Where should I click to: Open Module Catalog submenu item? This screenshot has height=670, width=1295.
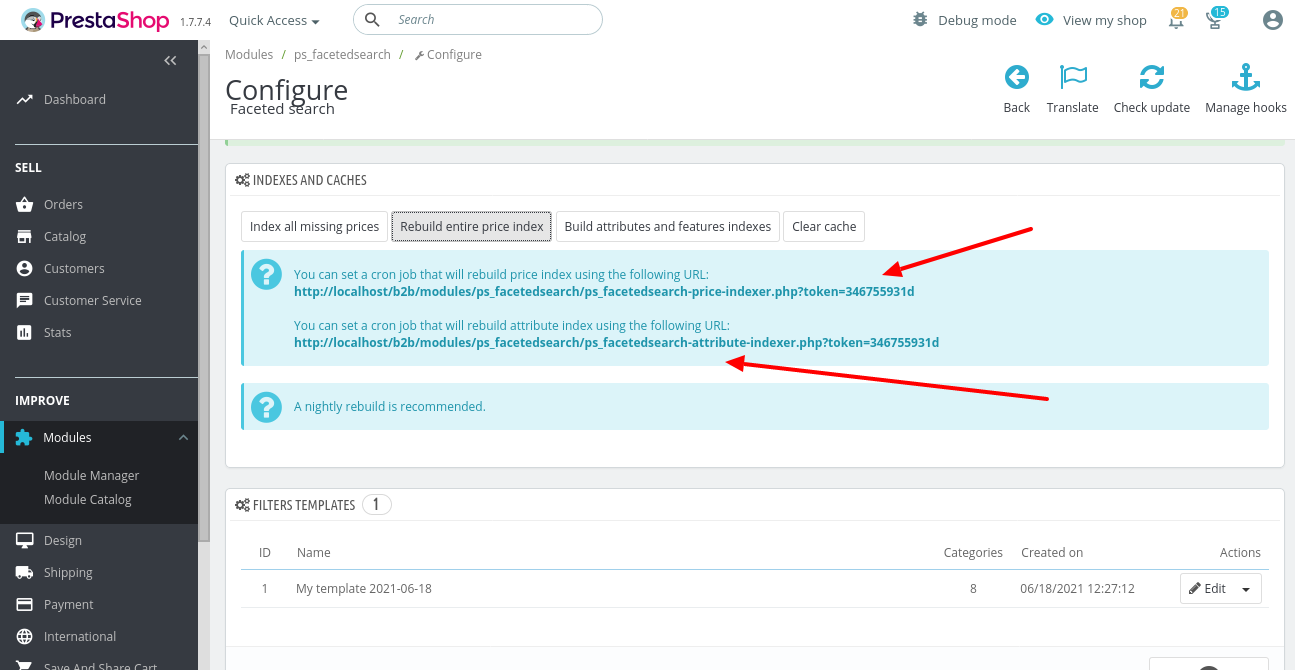tap(87, 499)
